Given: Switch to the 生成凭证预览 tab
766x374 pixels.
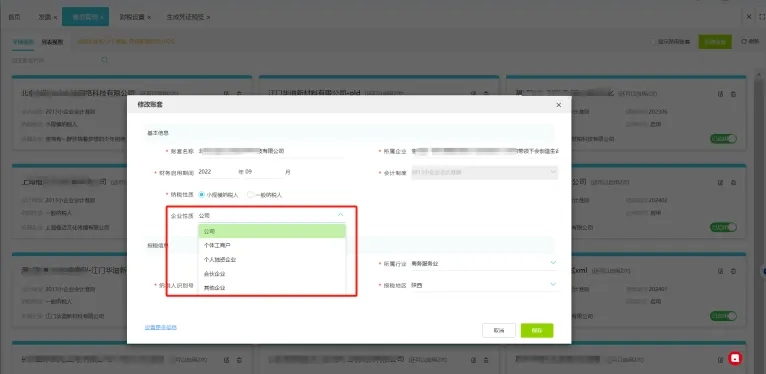Looking at the screenshot, I should pos(185,17).
